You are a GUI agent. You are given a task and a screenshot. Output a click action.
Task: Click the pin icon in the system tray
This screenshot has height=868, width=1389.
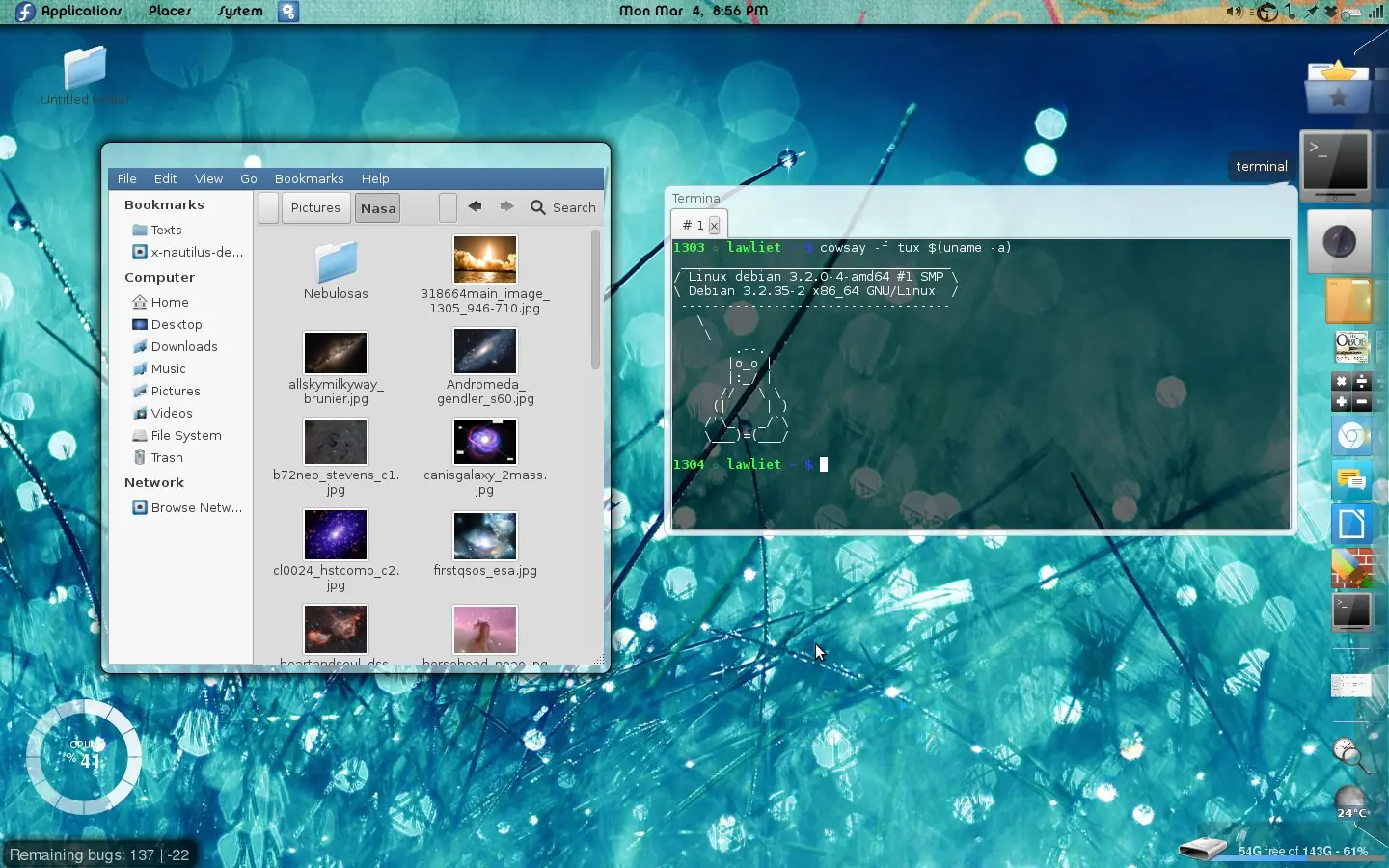tap(1310, 12)
